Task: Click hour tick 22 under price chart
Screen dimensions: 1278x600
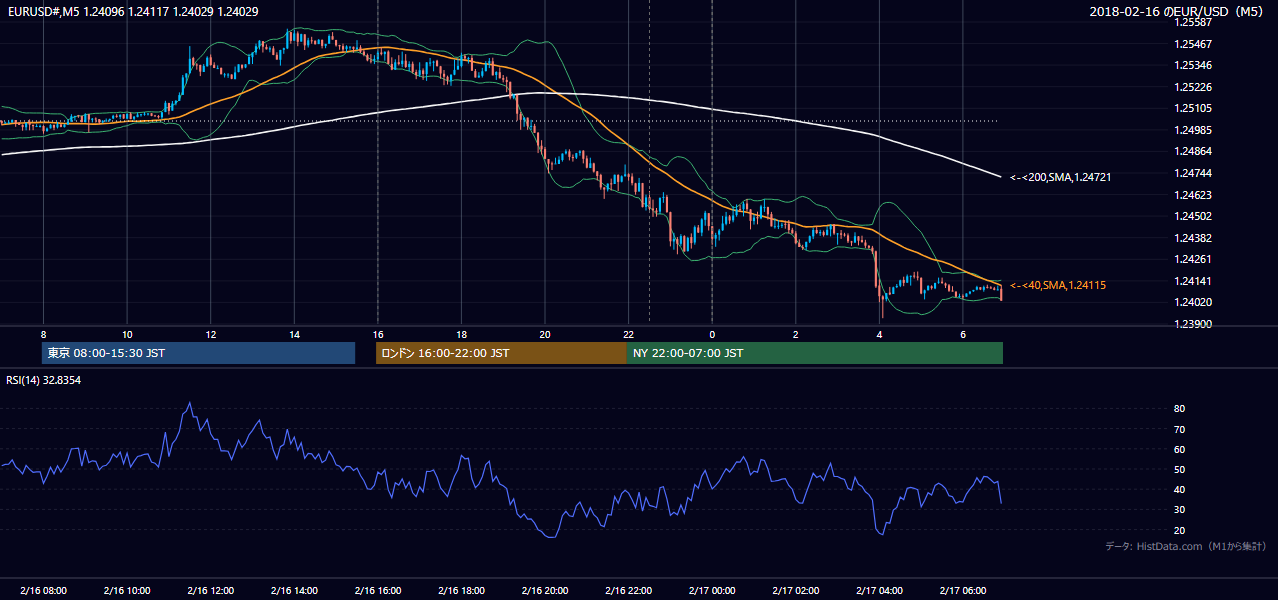Action: click(628, 334)
